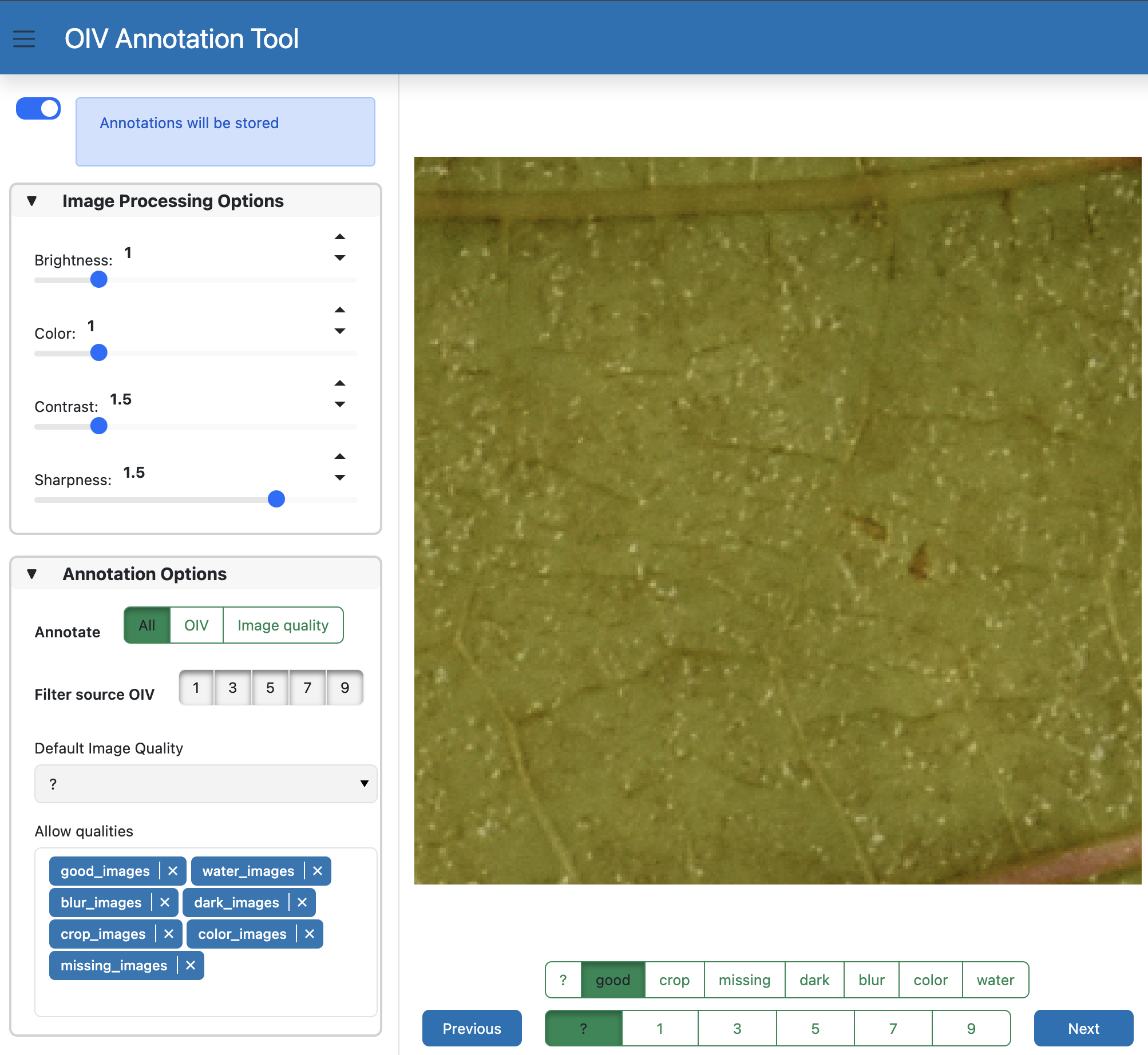The height and width of the screenshot is (1055, 1148).
Task: Toggle annotations storage on/off switch
Action: [x=38, y=108]
